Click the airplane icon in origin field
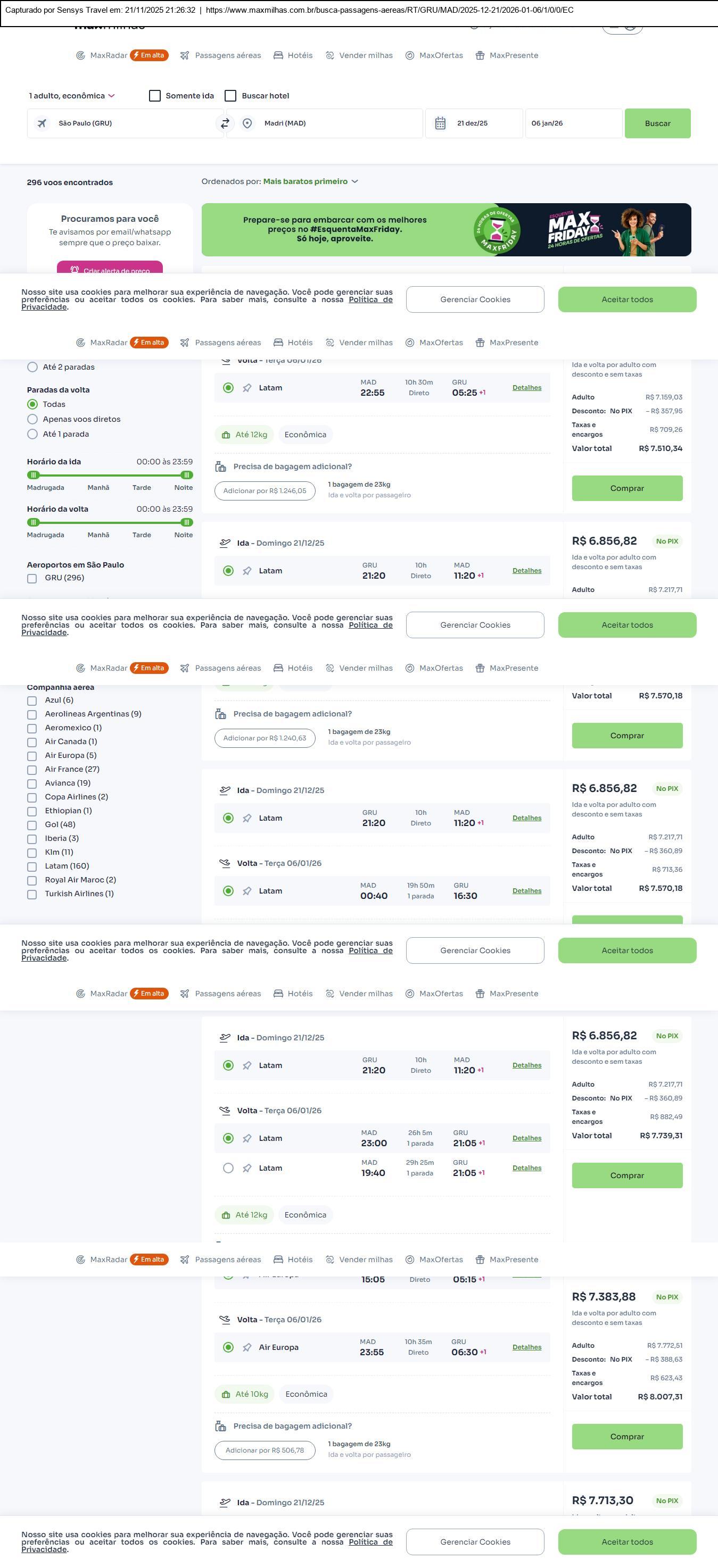Image resolution: width=718 pixels, height=1568 pixels. pos(42,123)
